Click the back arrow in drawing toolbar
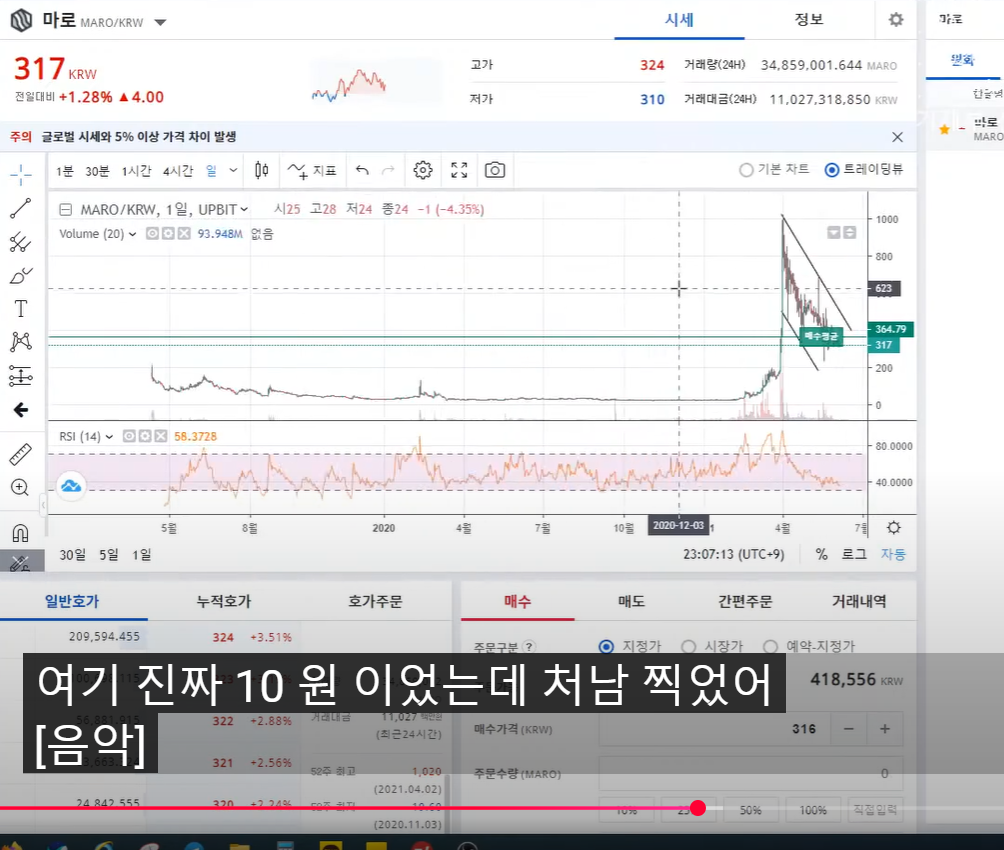This screenshot has height=850, width=1004. click(20, 410)
